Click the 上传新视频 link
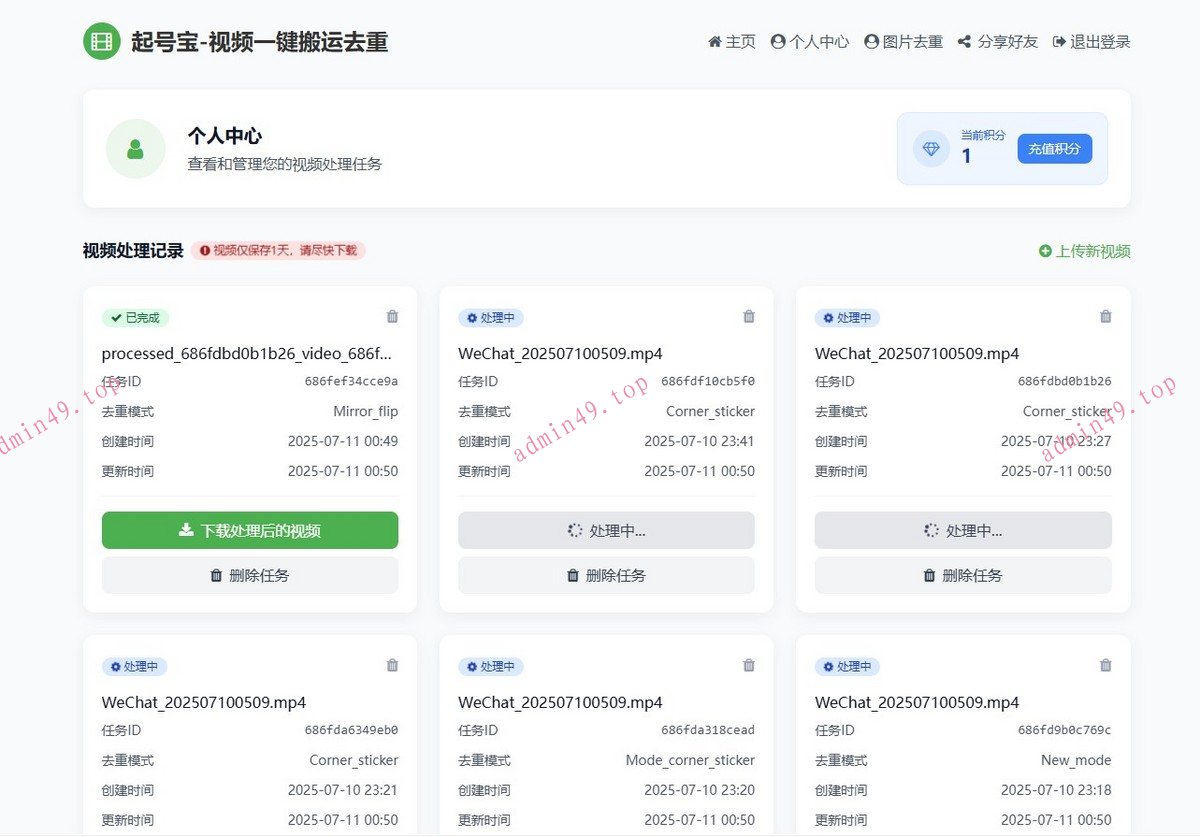Screen dimensions: 1200x837 pyautogui.click(x=1085, y=251)
